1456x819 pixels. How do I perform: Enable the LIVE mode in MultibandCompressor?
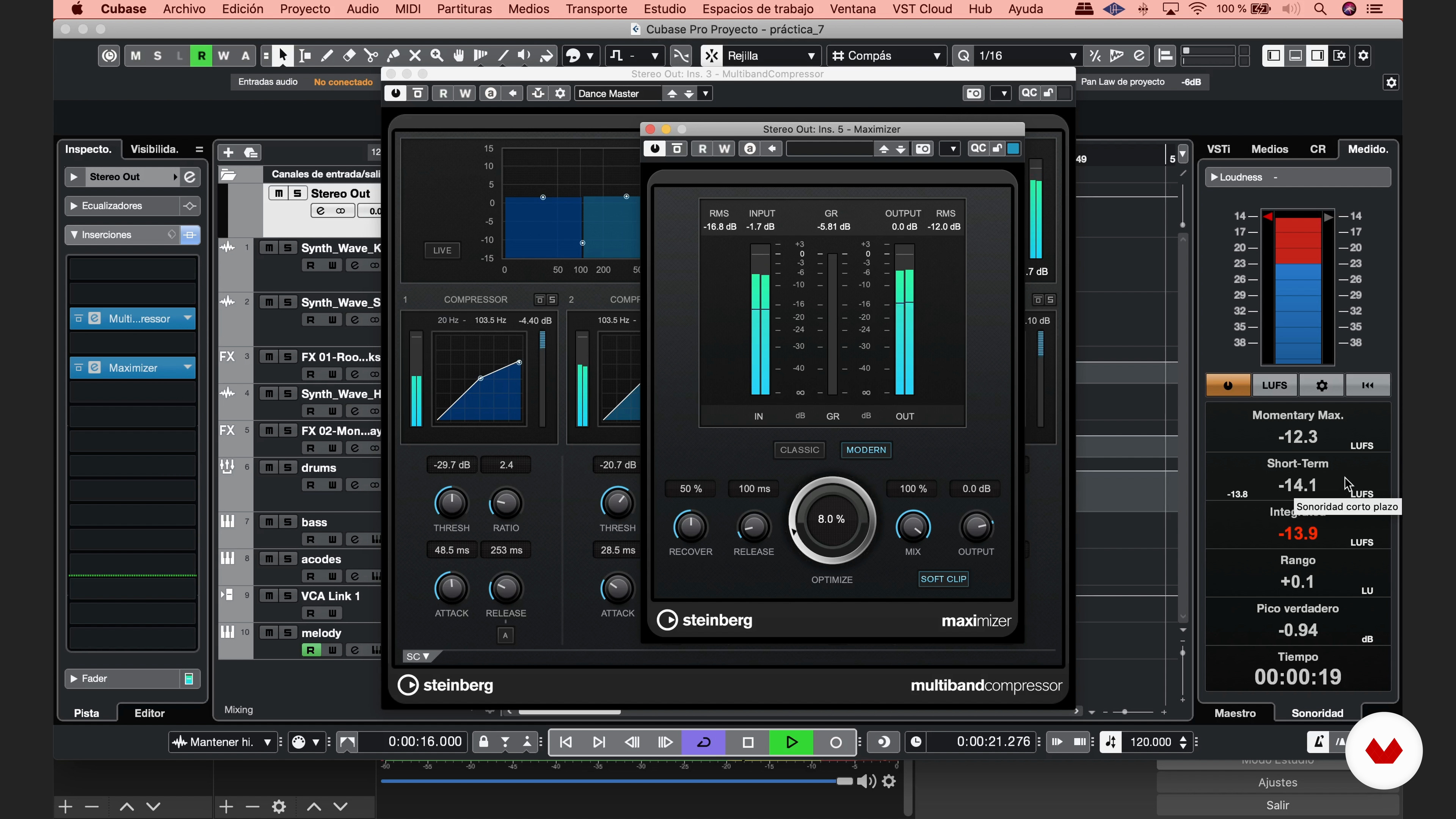[442, 250]
